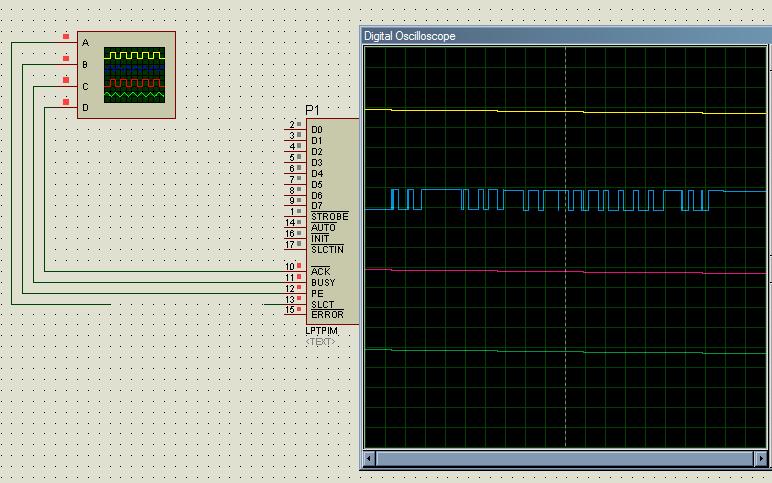
Task: Click the <TEXT> placeholder below LPTPIM
Action: pyautogui.click(x=321, y=341)
